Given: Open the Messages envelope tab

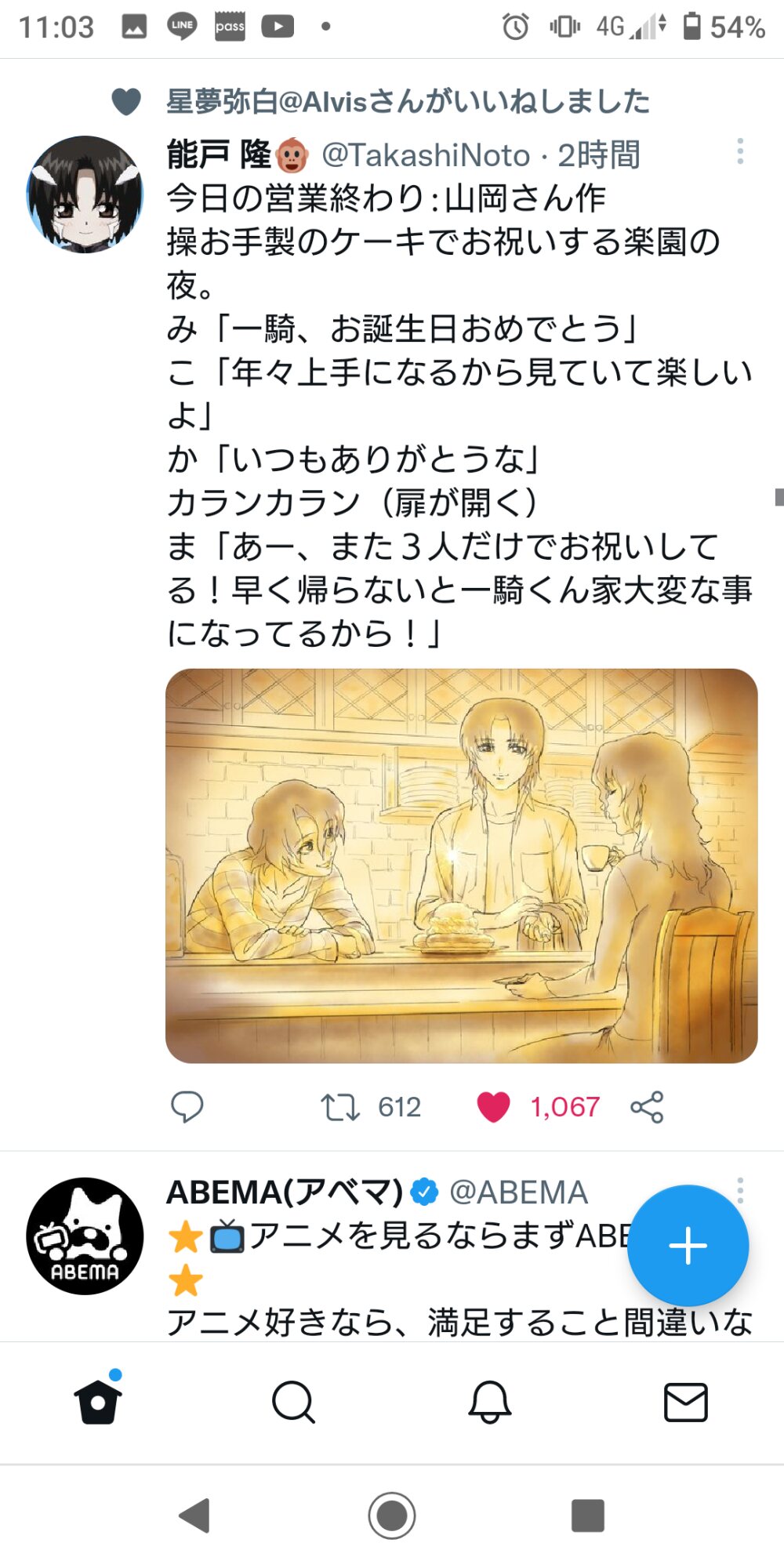Looking at the screenshot, I should (686, 1402).
